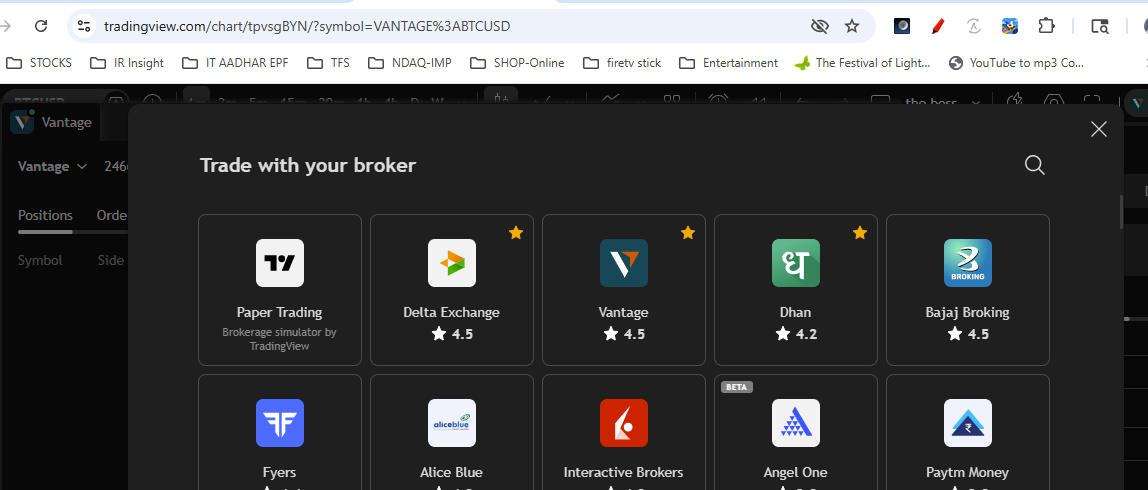Open the tab search icon
1148x490 pixels.
(1100, 26)
